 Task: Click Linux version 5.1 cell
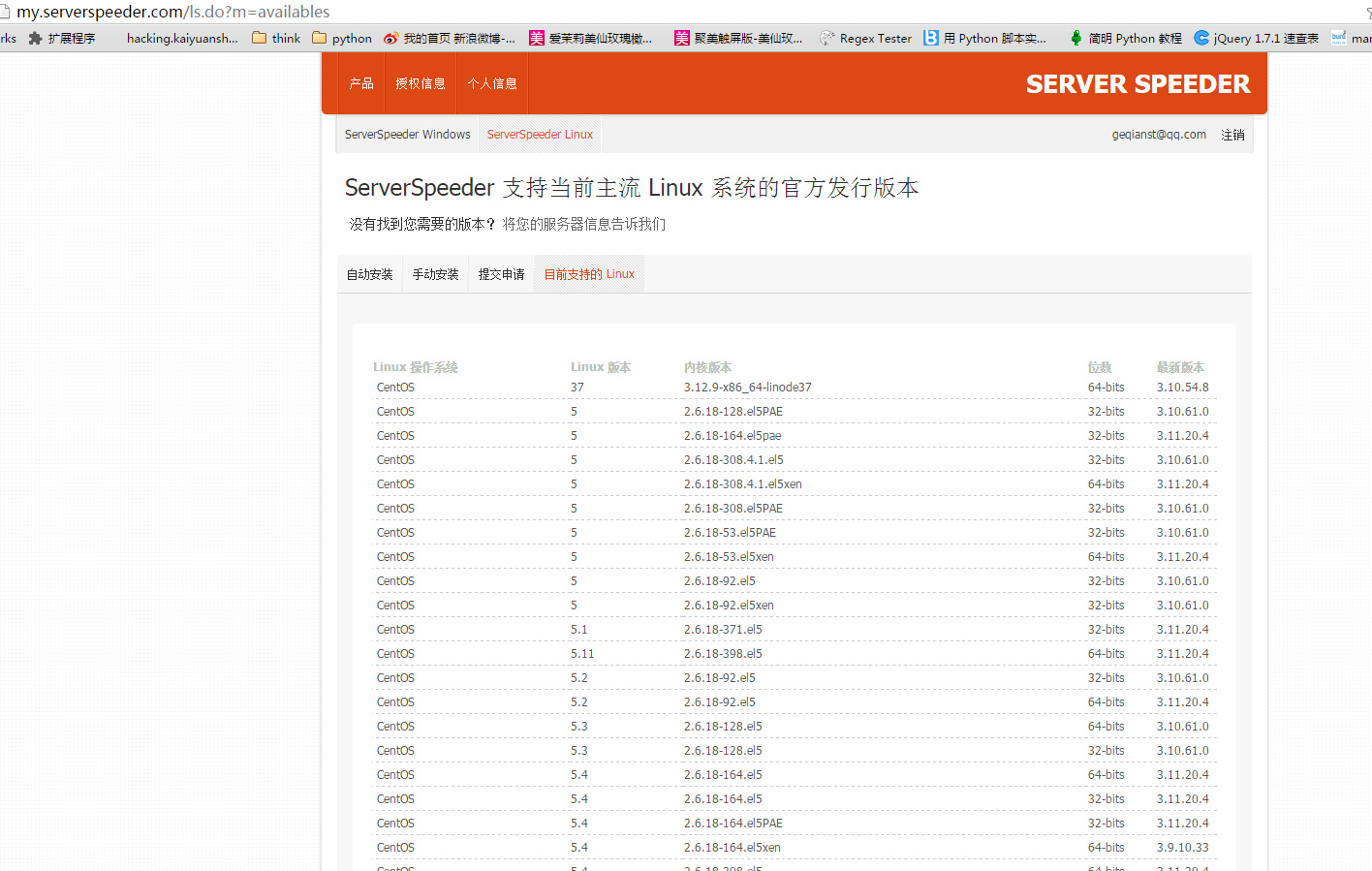coord(579,630)
